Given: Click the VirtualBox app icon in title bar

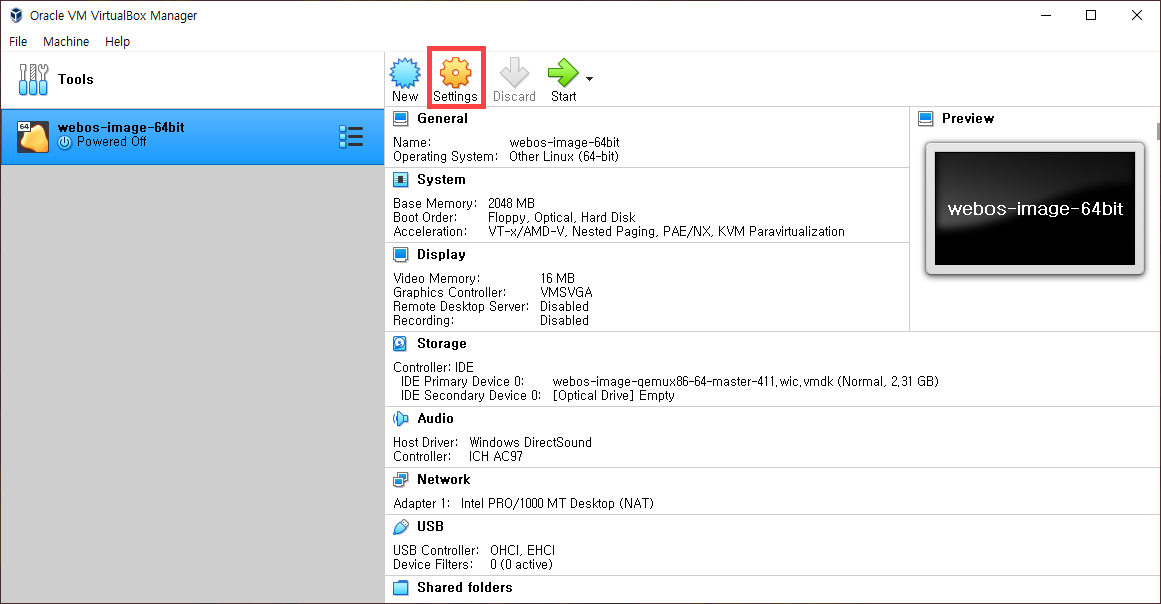Looking at the screenshot, I should coord(16,15).
